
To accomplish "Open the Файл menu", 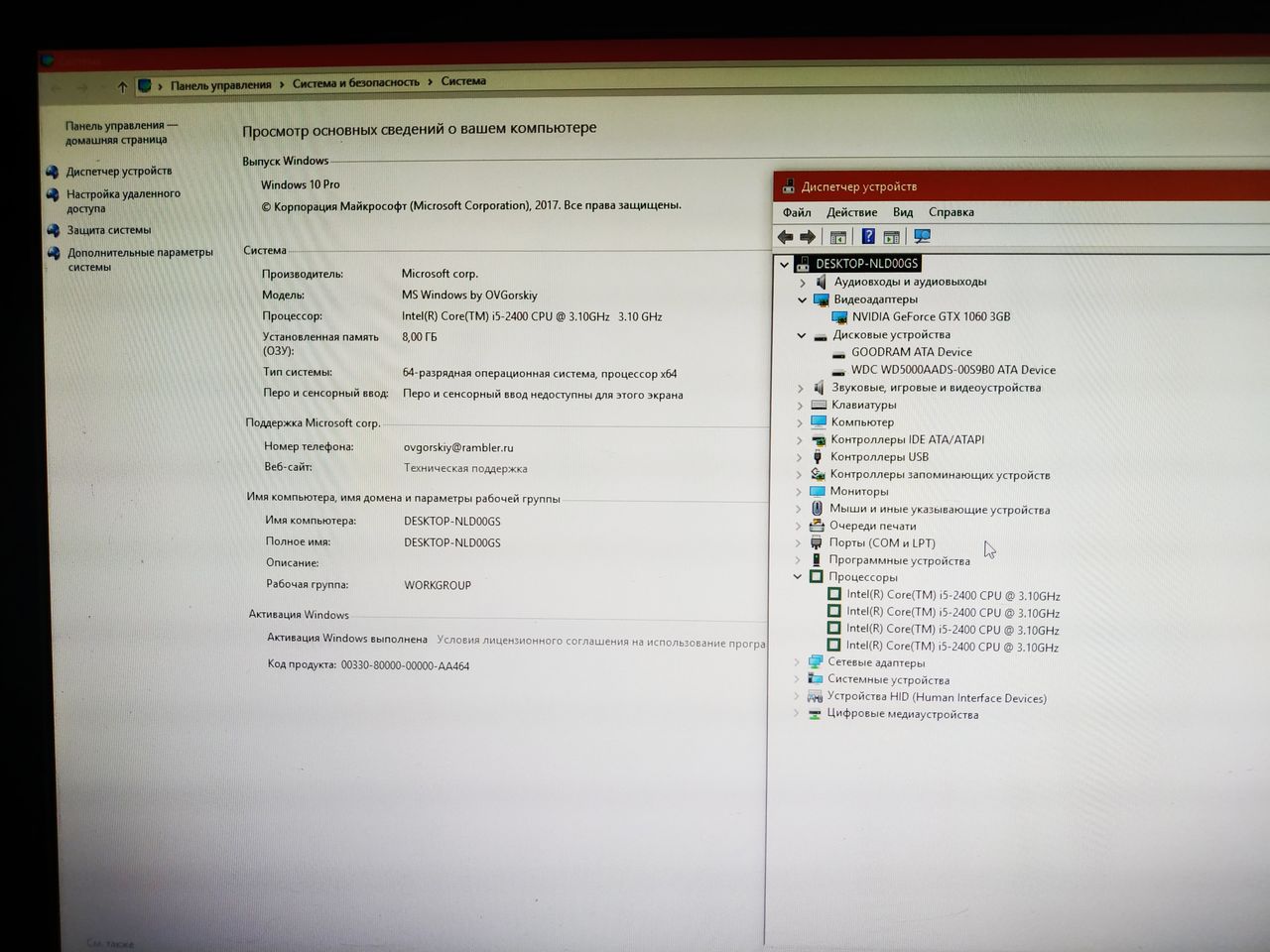I will (797, 212).
